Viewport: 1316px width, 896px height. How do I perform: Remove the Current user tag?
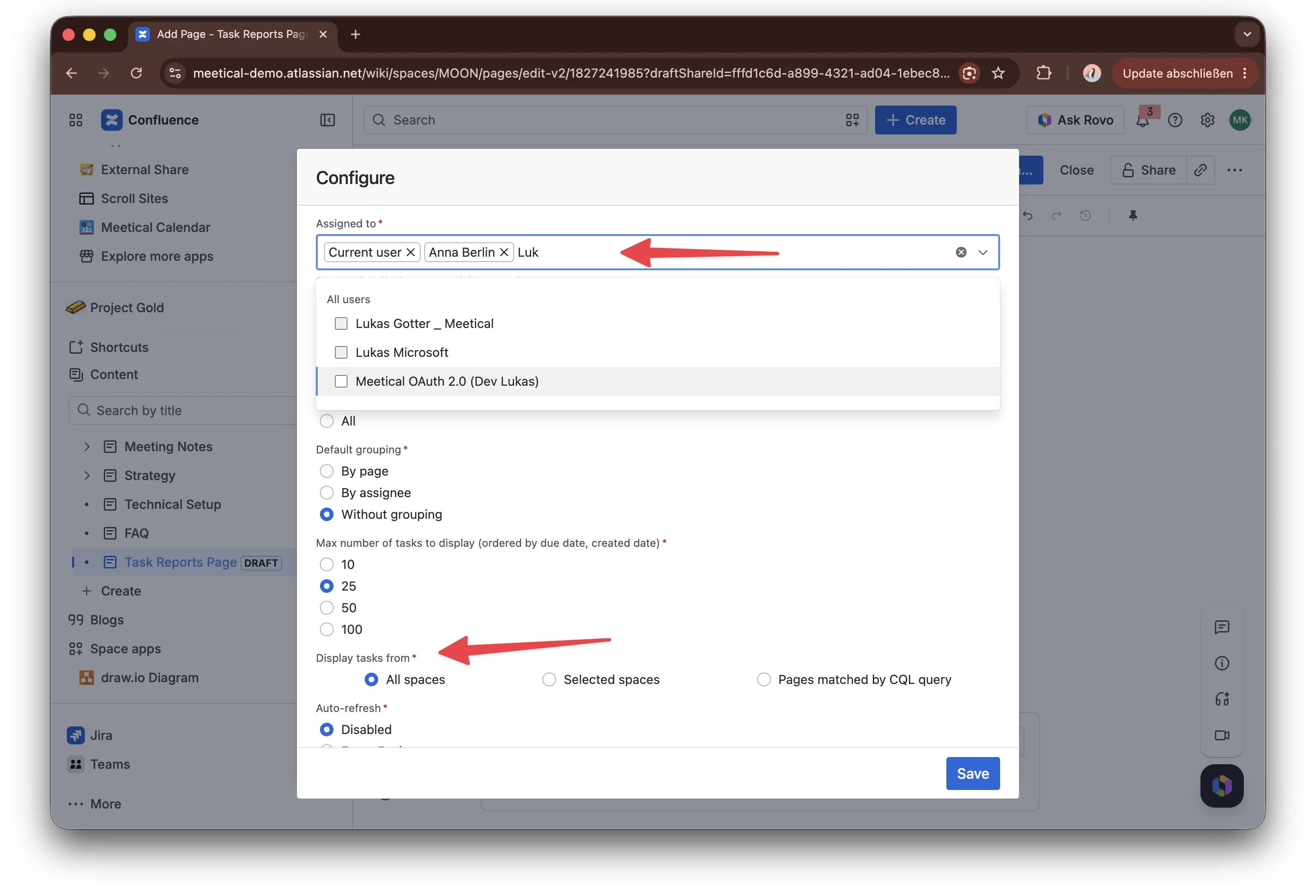(x=411, y=253)
